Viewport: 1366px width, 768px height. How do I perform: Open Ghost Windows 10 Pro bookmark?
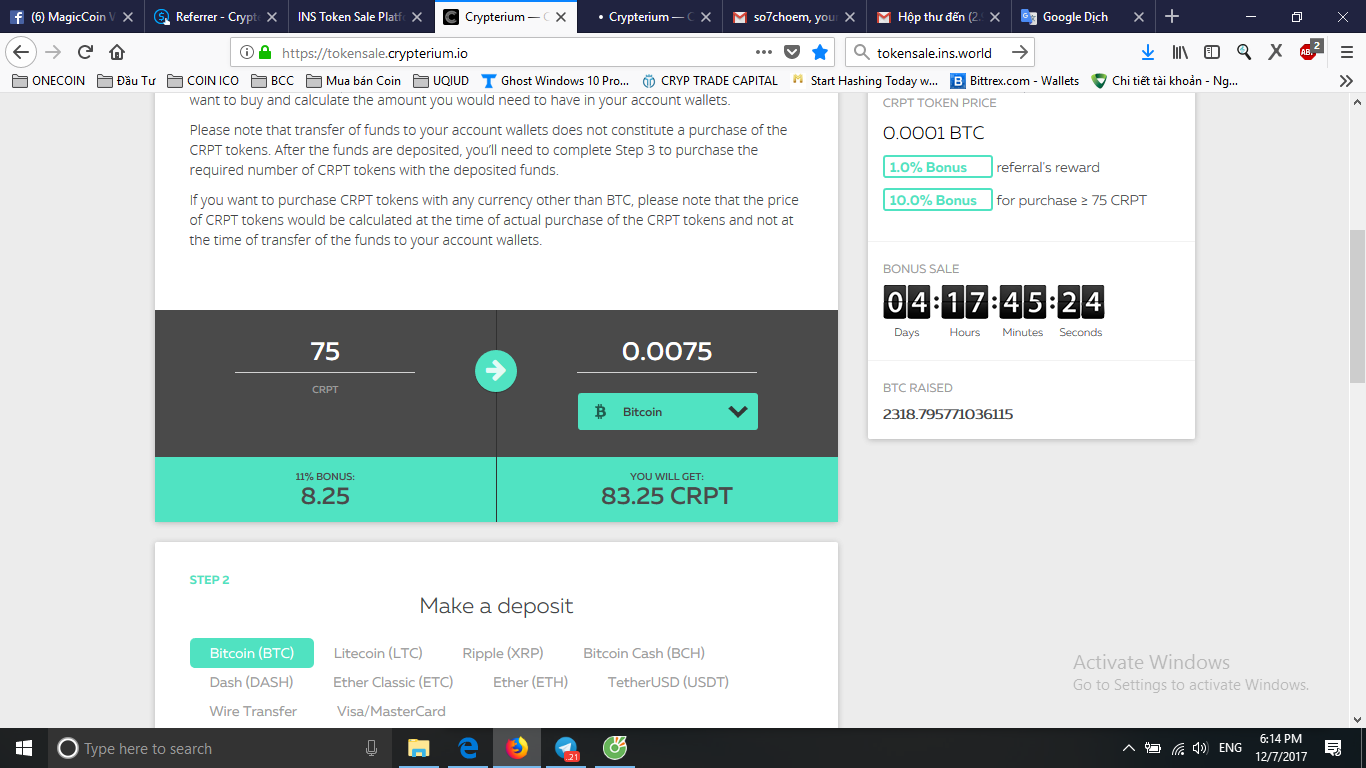pyautogui.click(x=555, y=81)
